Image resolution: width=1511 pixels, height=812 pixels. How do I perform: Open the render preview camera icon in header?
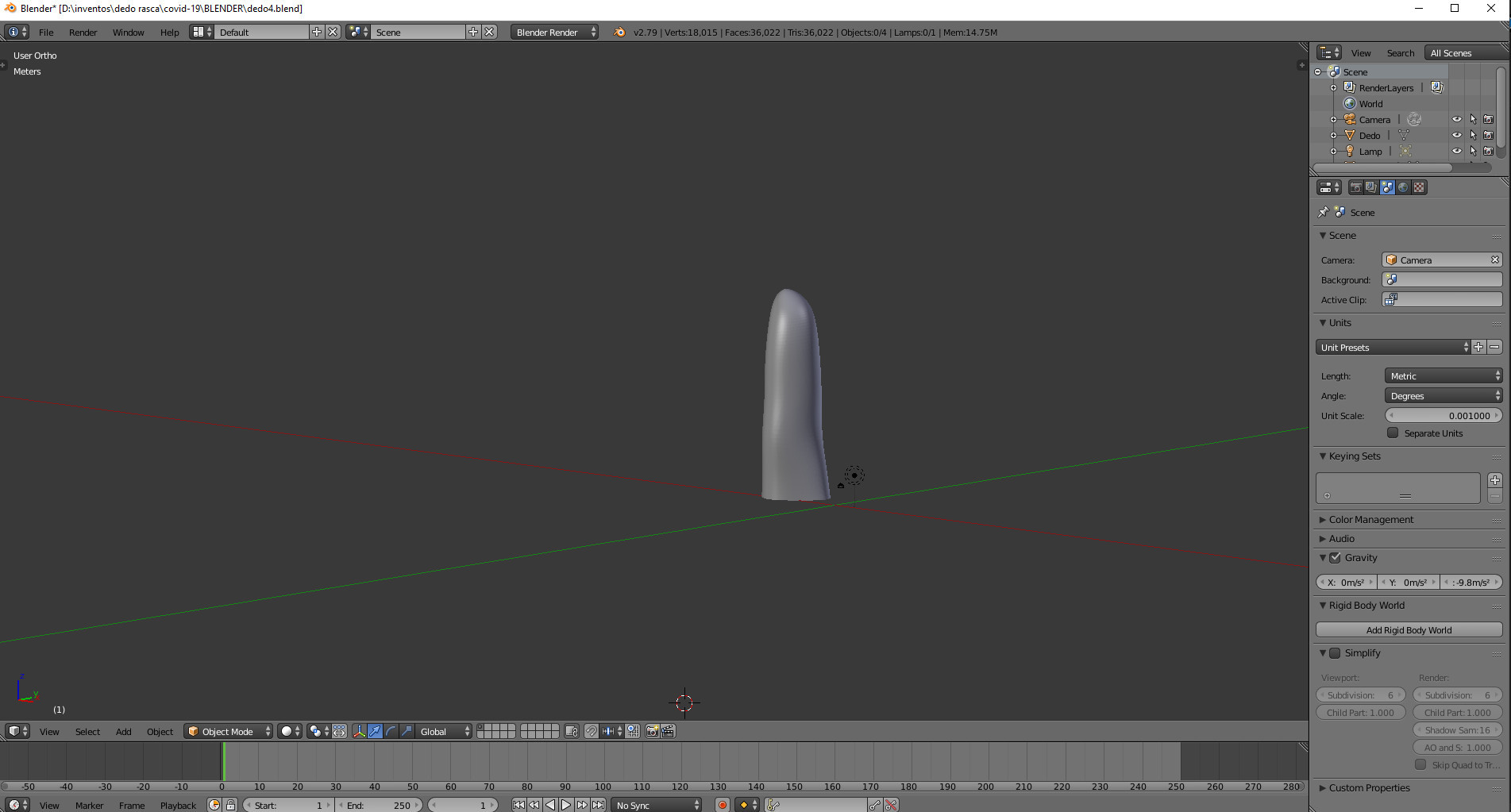coord(653,731)
